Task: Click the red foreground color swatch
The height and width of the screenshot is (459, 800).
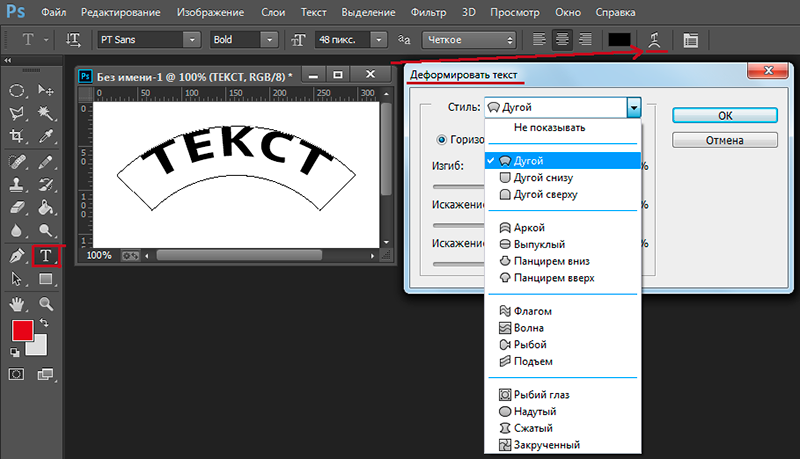Action: pyautogui.click(x=21, y=330)
